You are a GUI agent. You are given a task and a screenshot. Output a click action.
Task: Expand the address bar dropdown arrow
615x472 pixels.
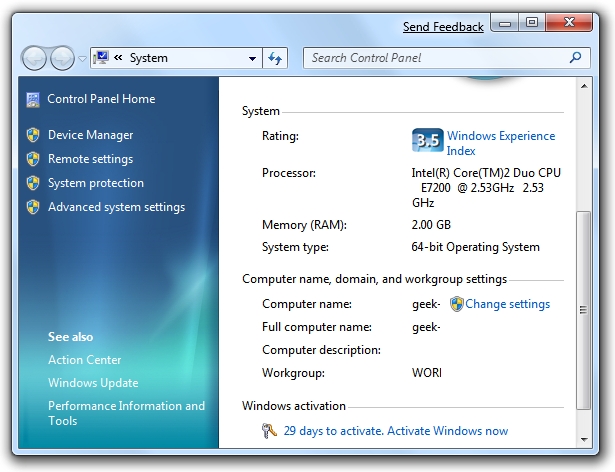(253, 58)
